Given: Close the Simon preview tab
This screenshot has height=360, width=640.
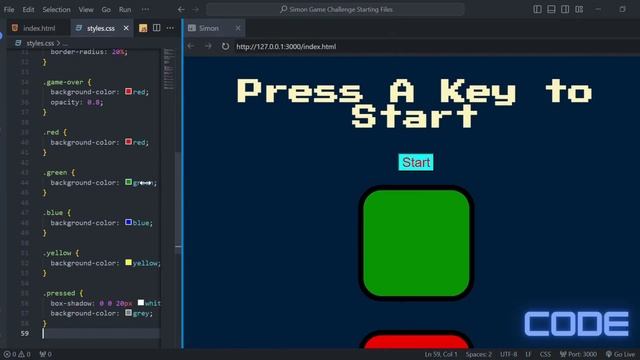Looking at the screenshot, I should [238, 28].
